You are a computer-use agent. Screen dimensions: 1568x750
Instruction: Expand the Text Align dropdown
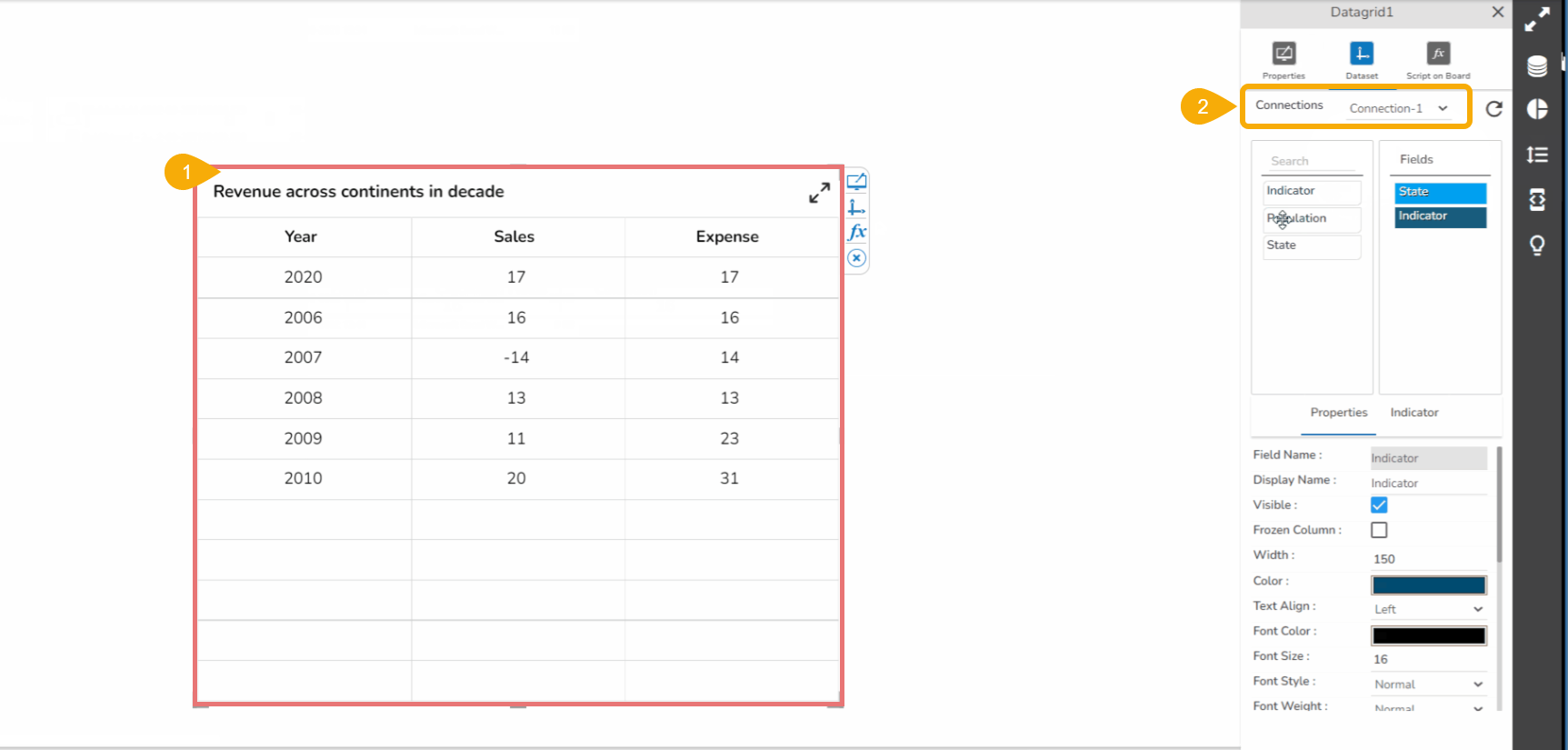[1428, 609]
